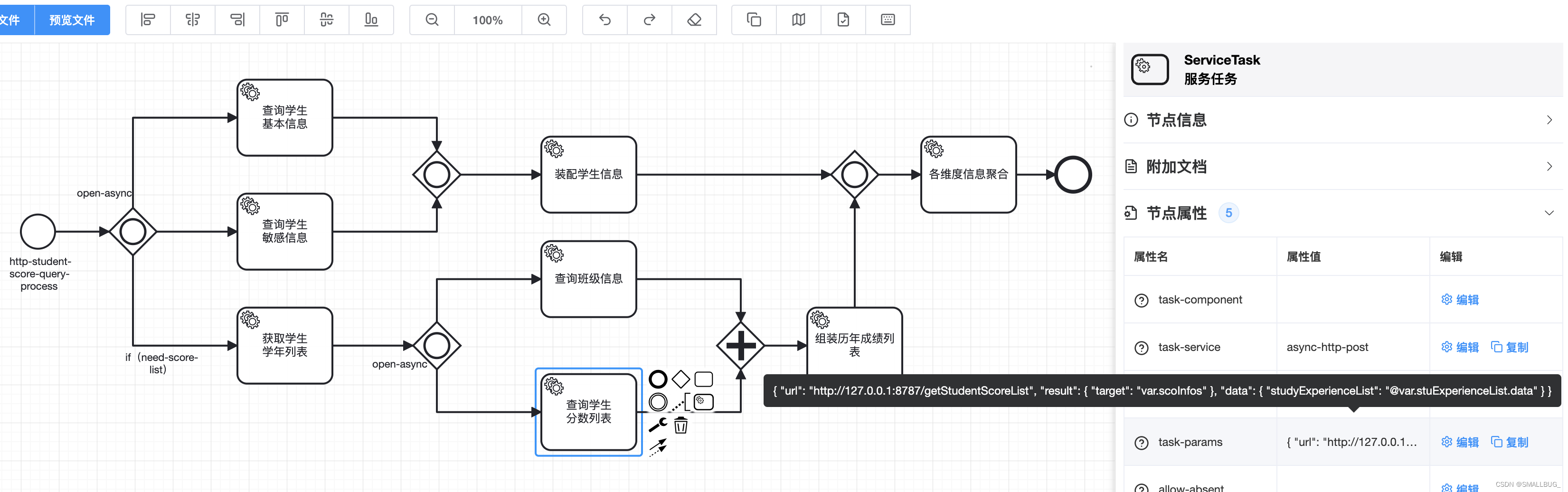This screenshot has width=1568, height=492.
Task: Zoom out the canvas with minus magnifier
Action: pos(432,20)
